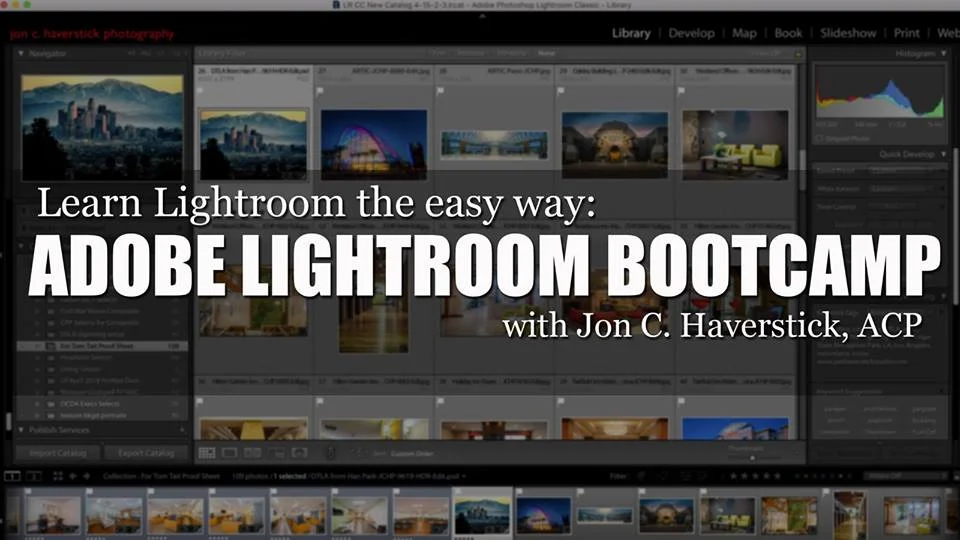
Task: Toggle flag on the green sofa lounge cell
Action: click(x=681, y=91)
